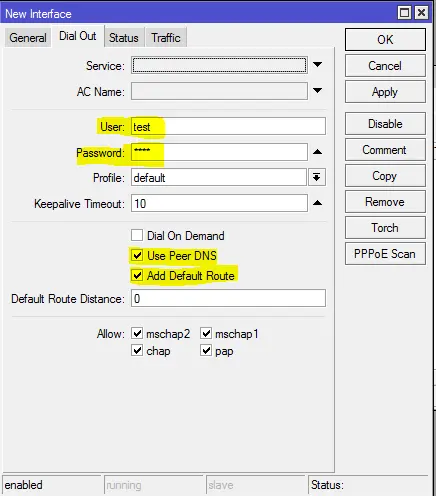Screen dimensions: 436x496
Task: Collapse the Password field arrow
Action: click(317, 152)
